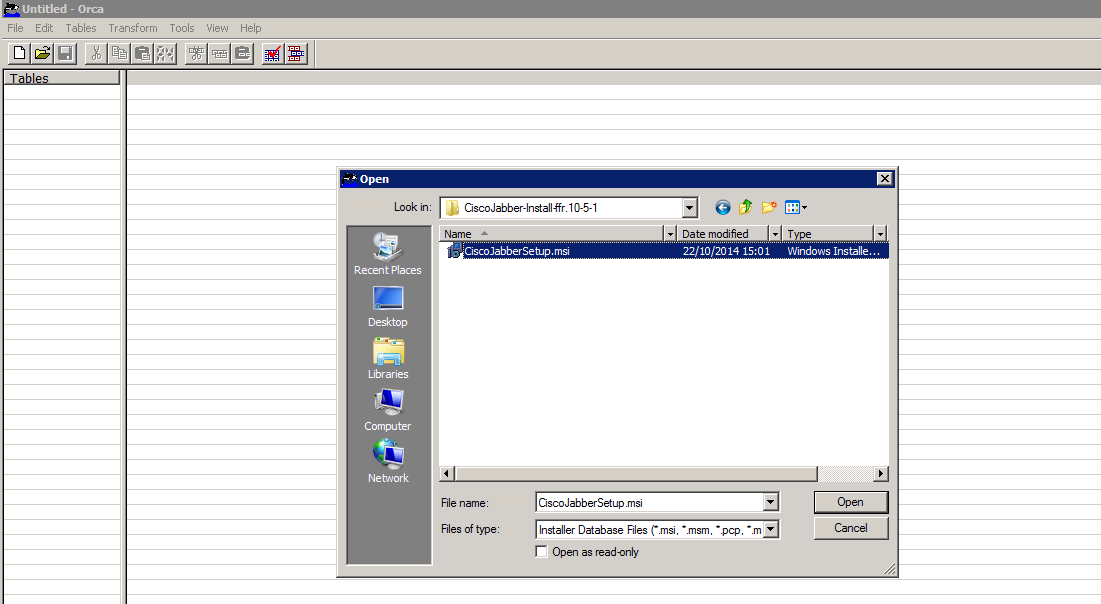Screen dimensions: 1101x604
Task: Sort files by the Type column header
Action: click(x=829, y=234)
